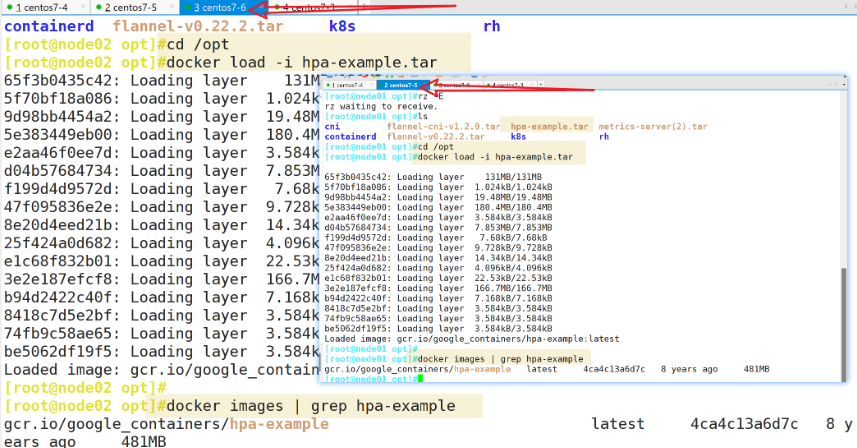Image resolution: width=857 pixels, height=448 pixels.
Task: Add a new session tab with the plus button in the inset window
Action: 541,85
